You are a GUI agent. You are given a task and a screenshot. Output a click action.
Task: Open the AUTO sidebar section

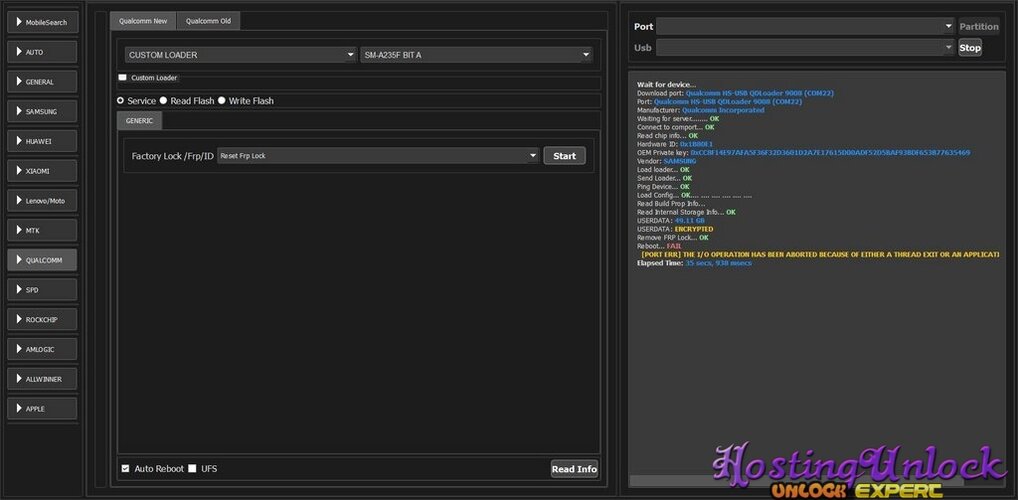42,52
